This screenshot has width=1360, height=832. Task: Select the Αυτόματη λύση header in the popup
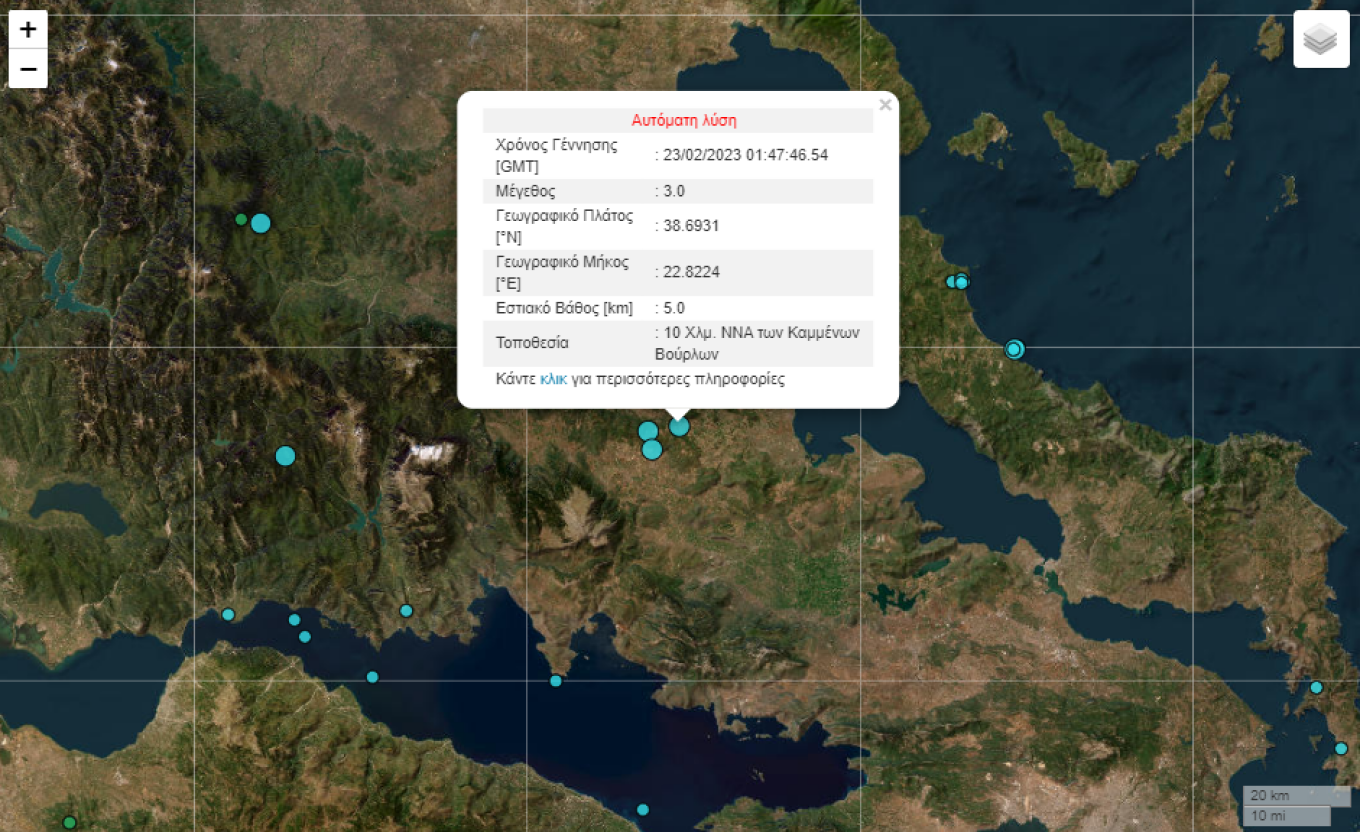(x=684, y=120)
